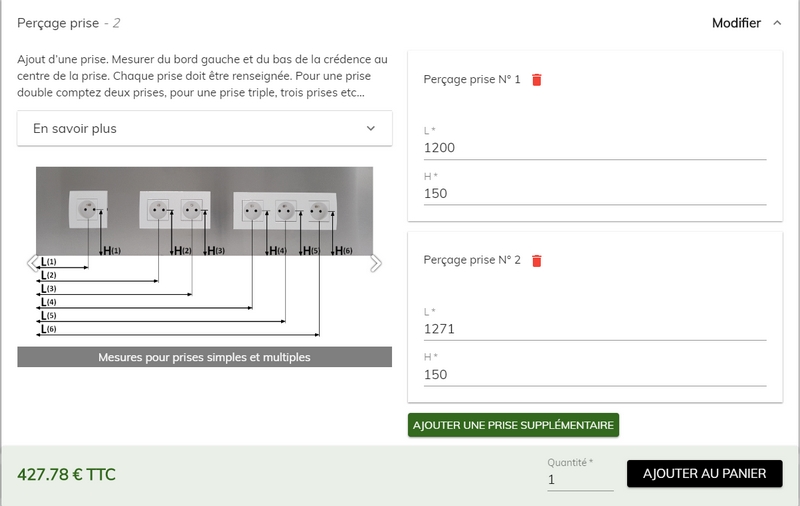This screenshot has width=800, height=506.
Task: Delete Perçage prise N° 2 with trash icon
Action: pos(537,261)
